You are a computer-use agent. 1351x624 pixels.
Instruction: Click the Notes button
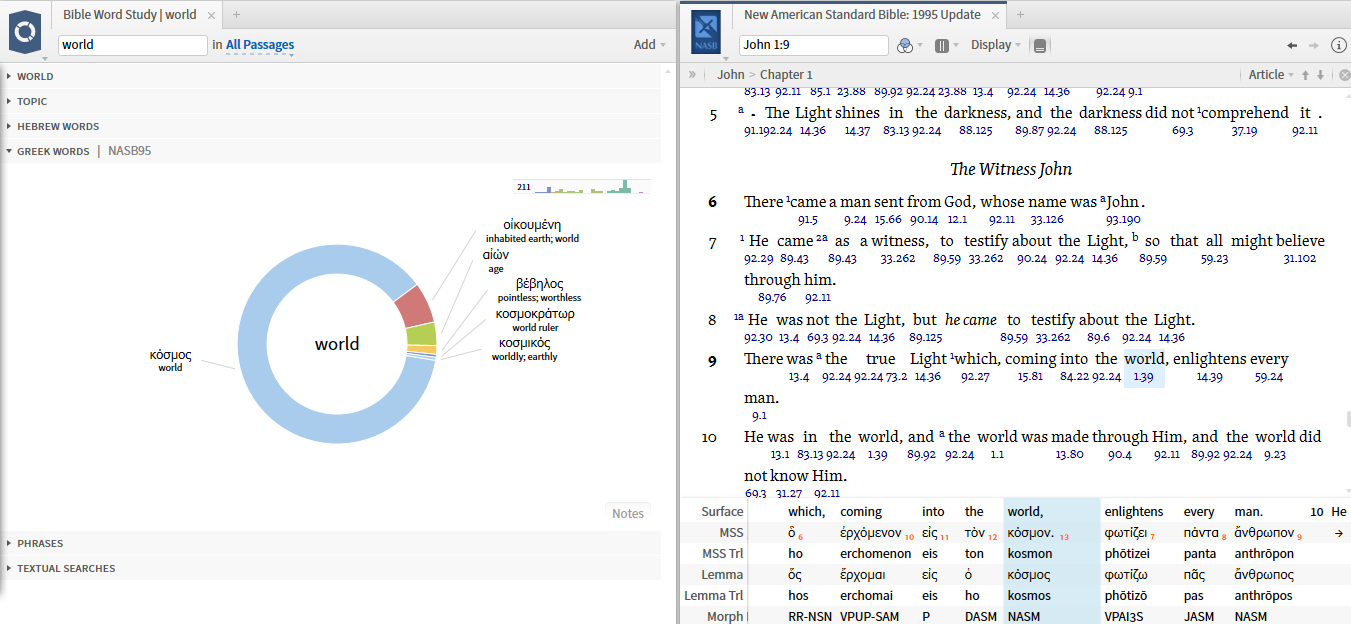pos(628,513)
